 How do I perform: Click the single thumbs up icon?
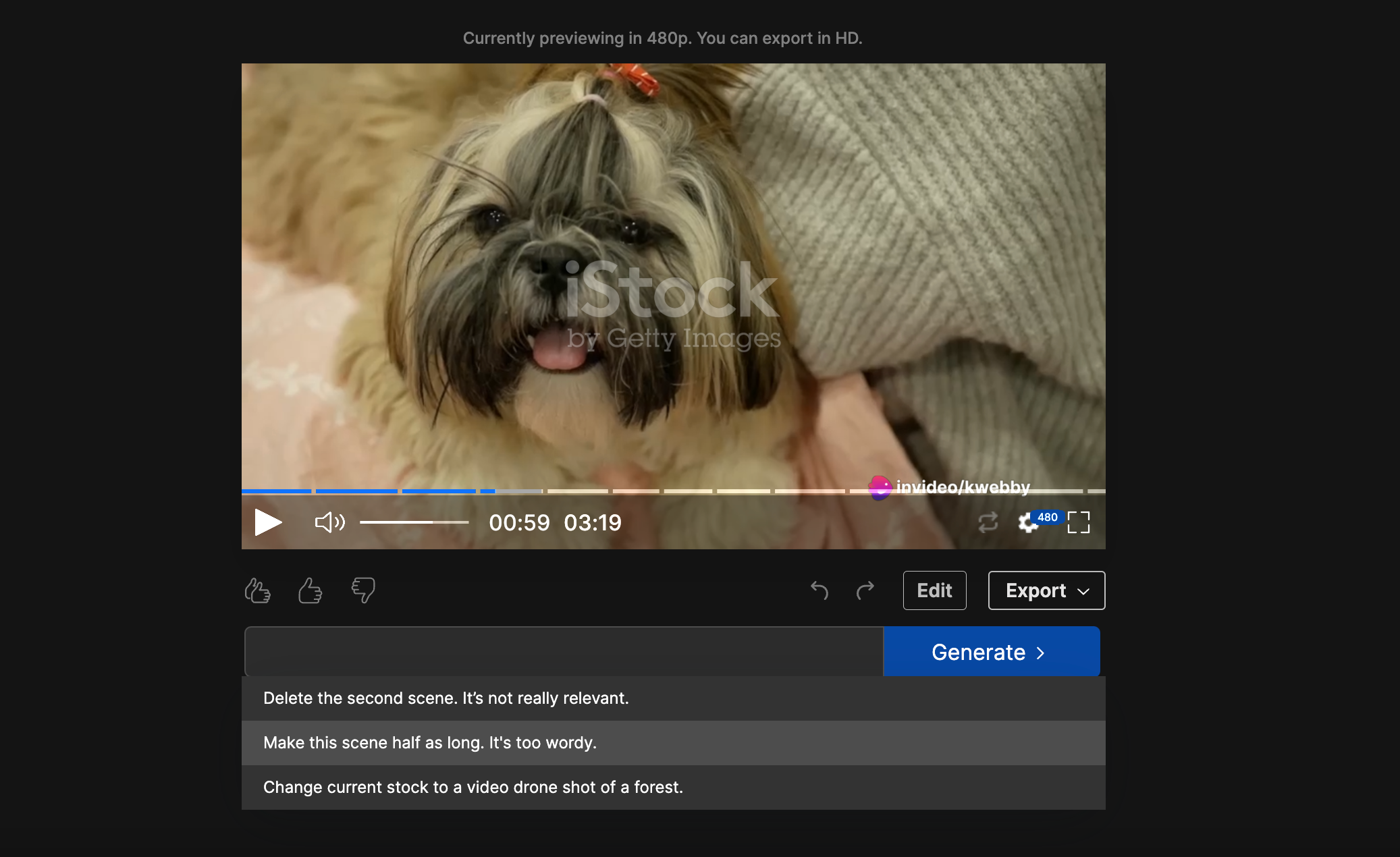310,590
